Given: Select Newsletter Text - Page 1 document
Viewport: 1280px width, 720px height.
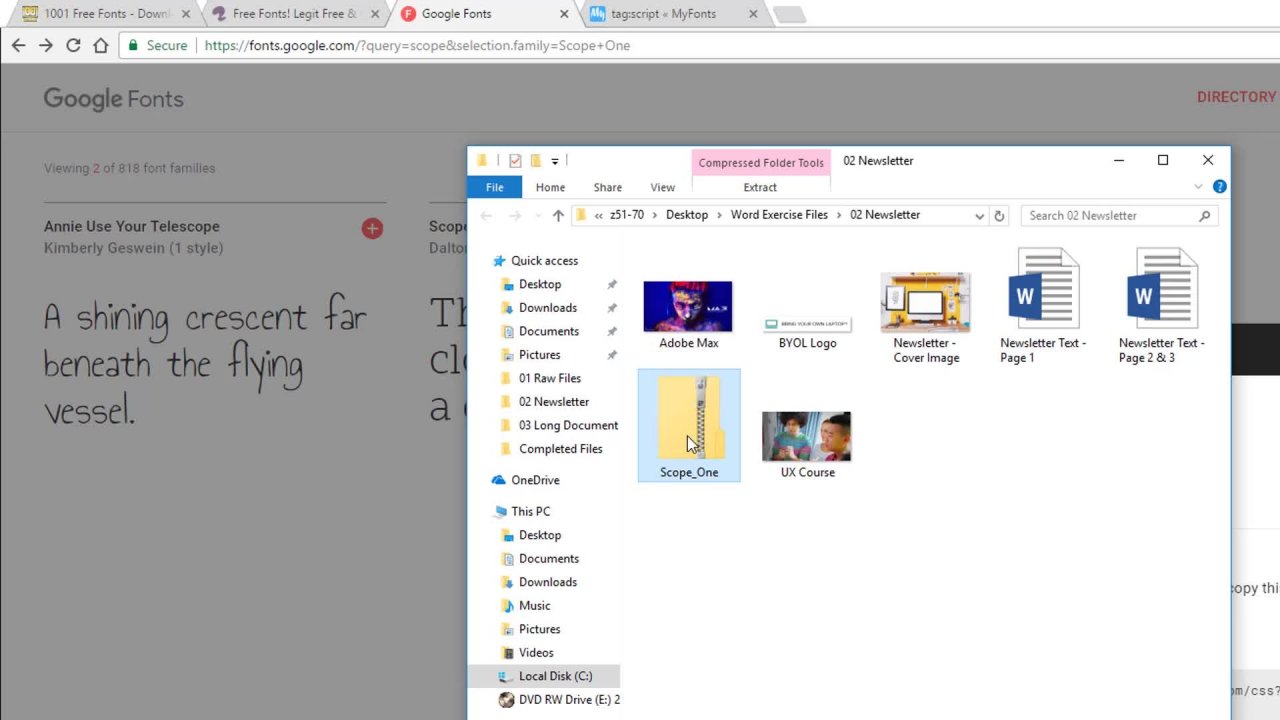Looking at the screenshot, I should click(1043, 306).
